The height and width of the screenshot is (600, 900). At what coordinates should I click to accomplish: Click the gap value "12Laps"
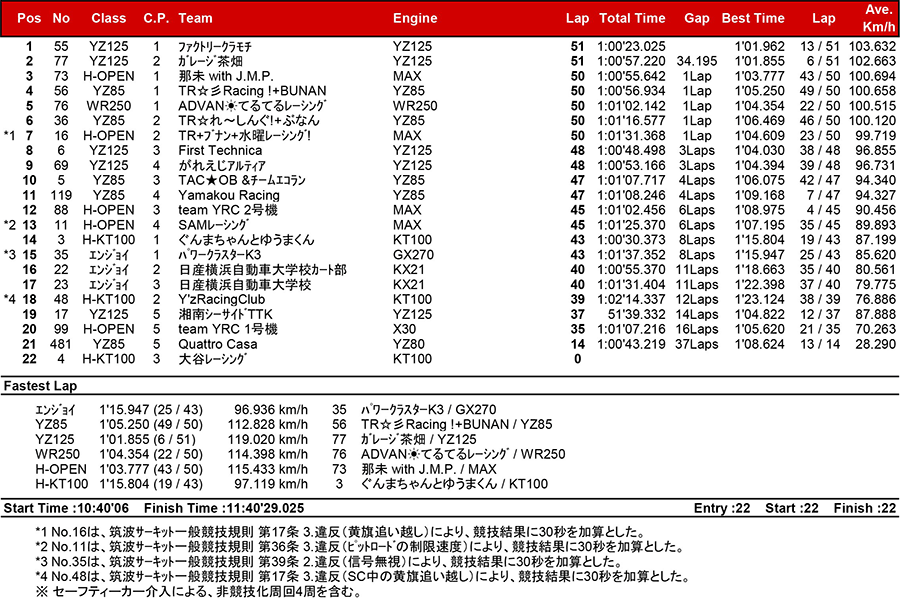point(697,299)
